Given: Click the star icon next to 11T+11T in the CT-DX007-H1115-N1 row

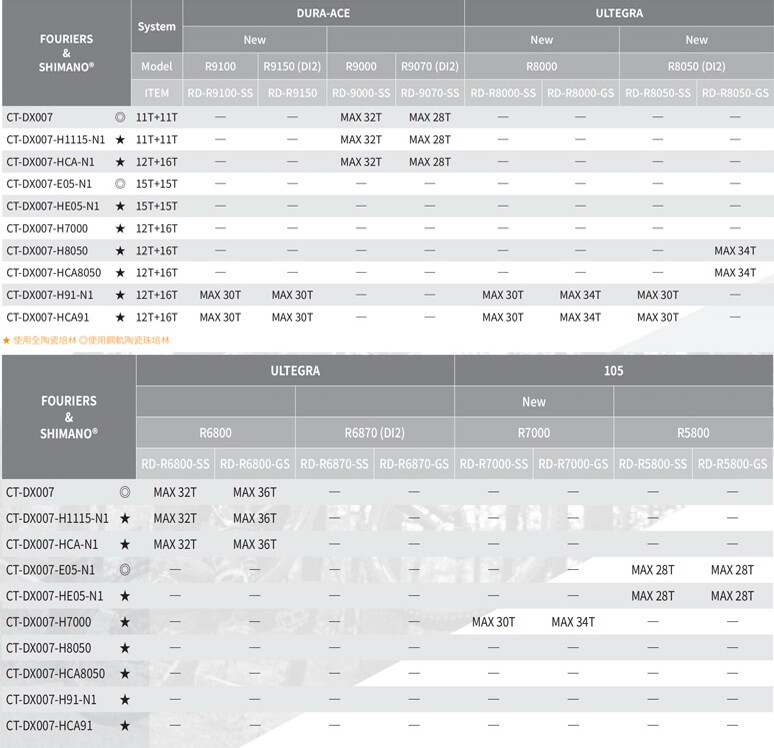Looking at the screenshot, I should 120,140.
